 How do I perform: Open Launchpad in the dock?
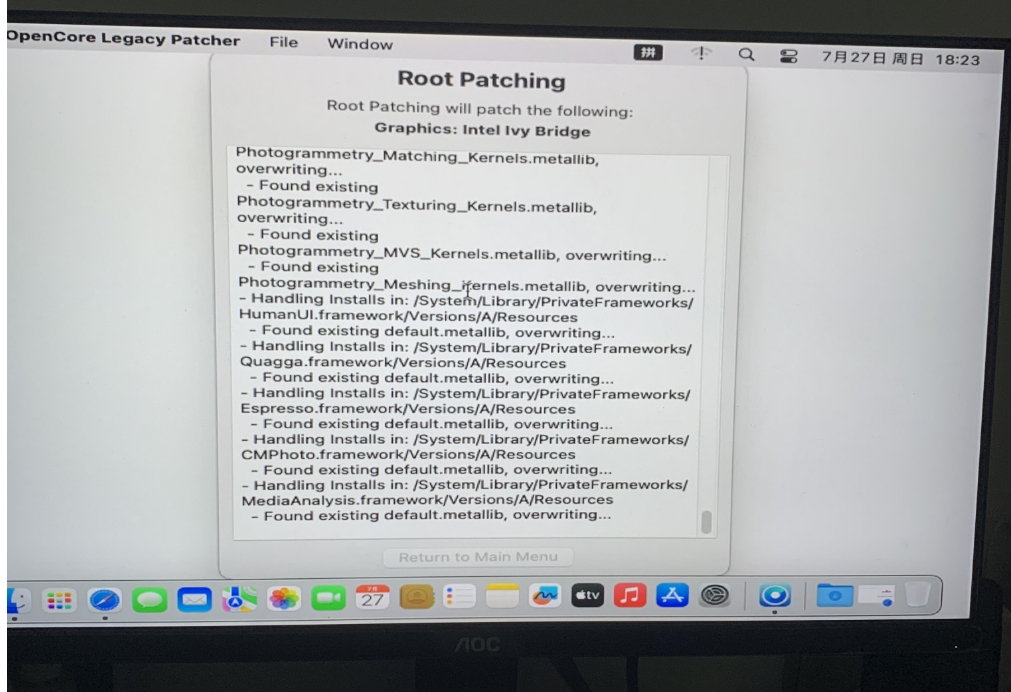(x=59, y=600)
